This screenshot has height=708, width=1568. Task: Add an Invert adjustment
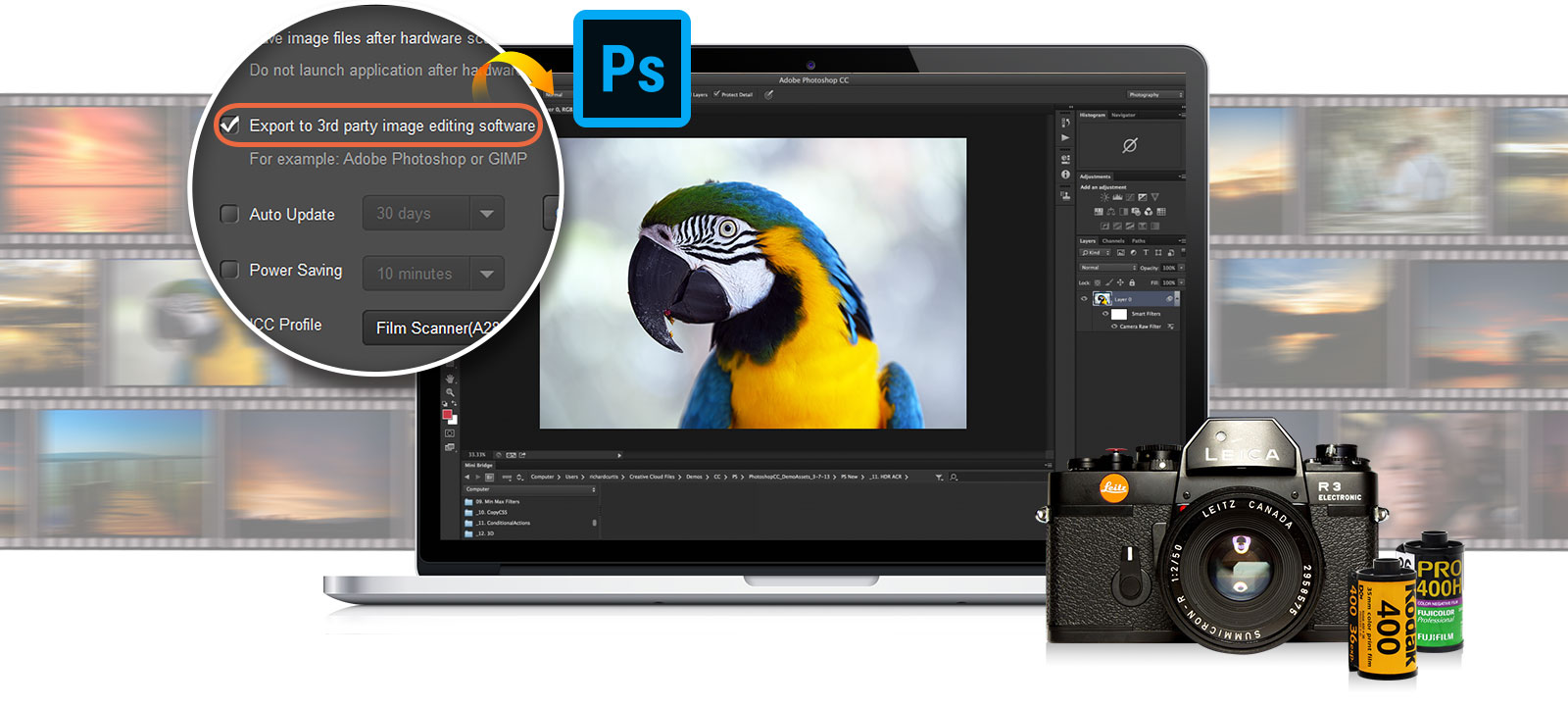(1104, 226)
